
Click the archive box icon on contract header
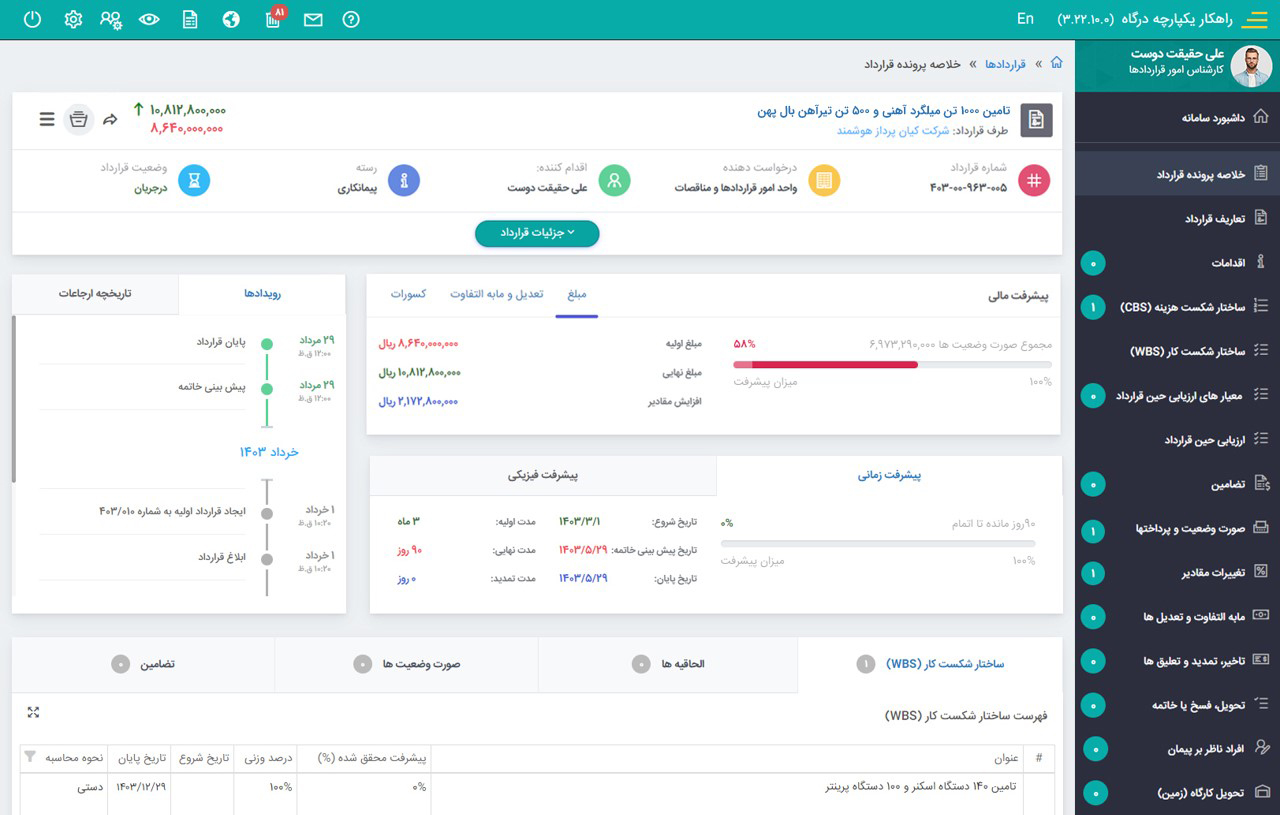pyautogui.click(x=79, y=119)
